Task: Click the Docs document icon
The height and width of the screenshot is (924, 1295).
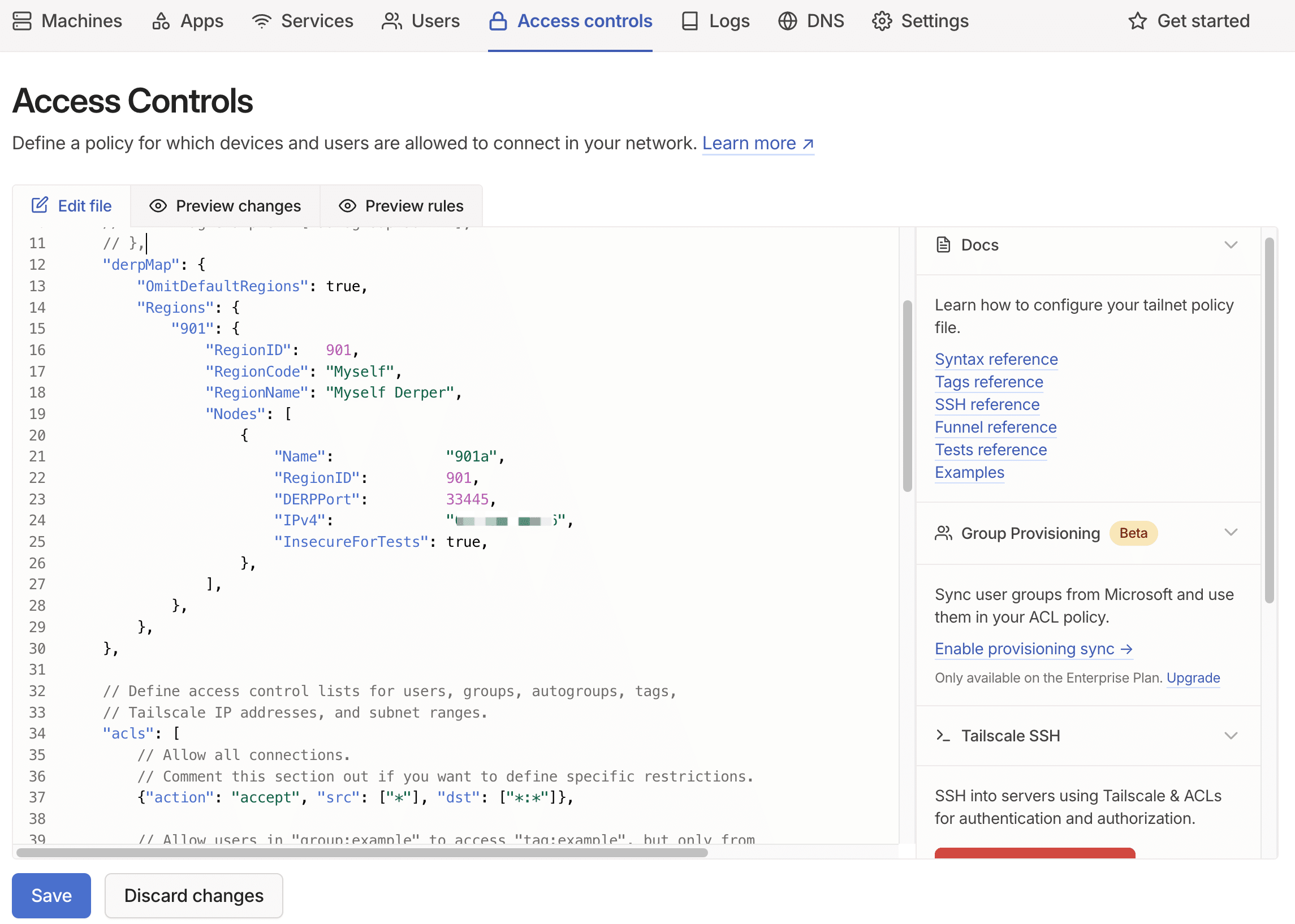Action: click(x=943, y=245)
